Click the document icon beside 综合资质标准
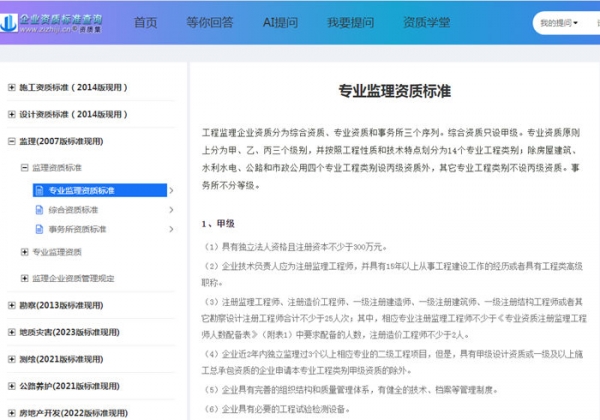The image size is (600, 420). (39, 210)
